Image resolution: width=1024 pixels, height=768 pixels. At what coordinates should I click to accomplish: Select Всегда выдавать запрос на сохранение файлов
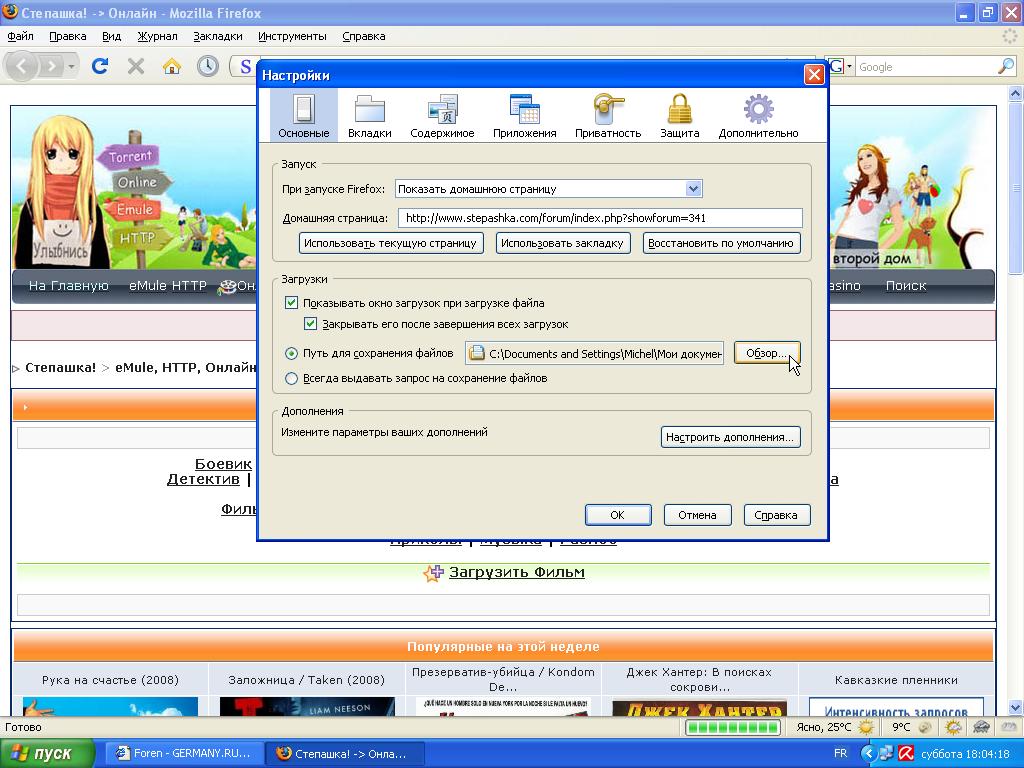(x=291, y=378)
